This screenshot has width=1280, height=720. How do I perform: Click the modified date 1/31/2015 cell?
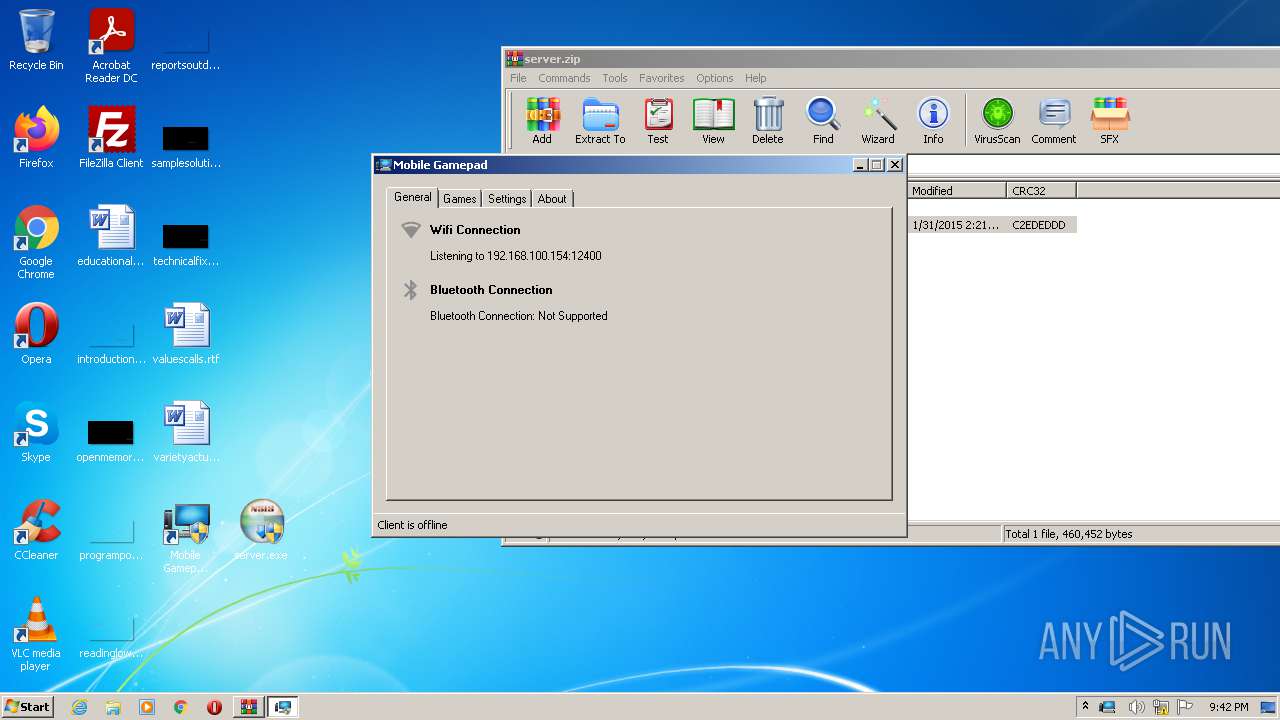coord(956,225)
